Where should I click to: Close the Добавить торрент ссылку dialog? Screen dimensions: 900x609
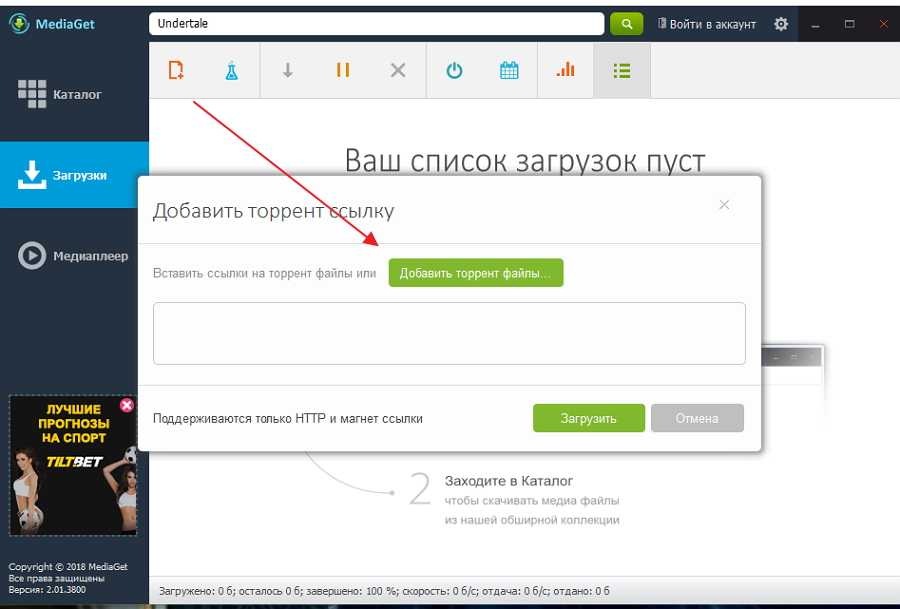[x=724, y=205]
